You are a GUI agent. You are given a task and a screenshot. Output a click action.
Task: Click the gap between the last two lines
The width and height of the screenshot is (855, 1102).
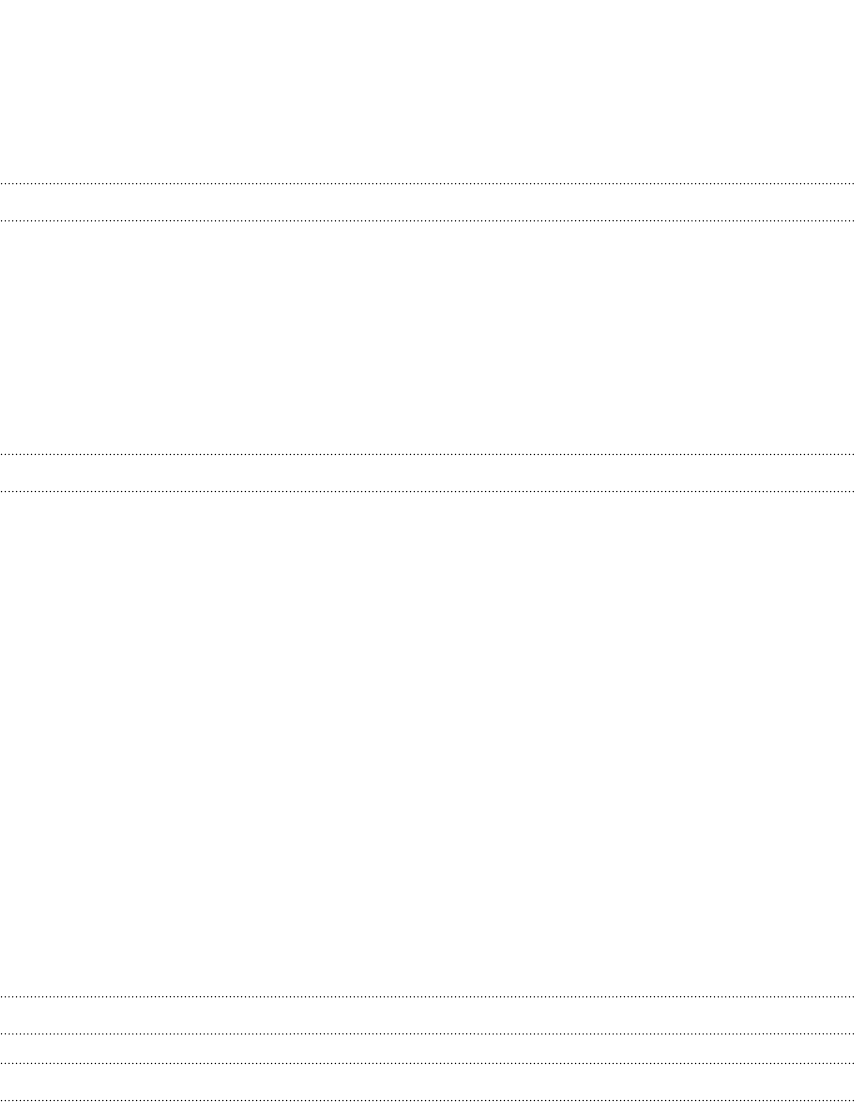coord(427,1081)
